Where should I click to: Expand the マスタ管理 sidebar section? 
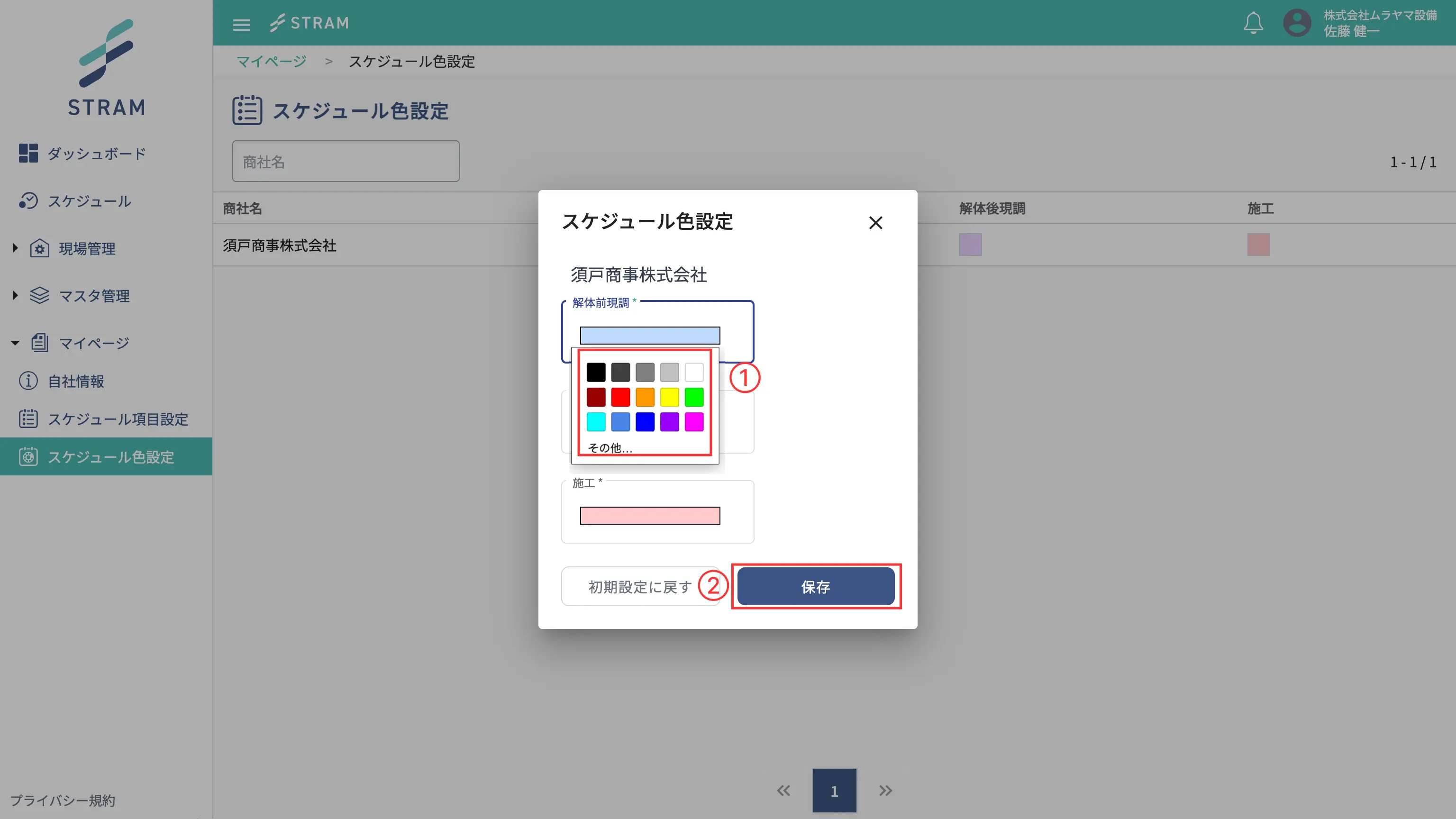[x=15, y=295]
